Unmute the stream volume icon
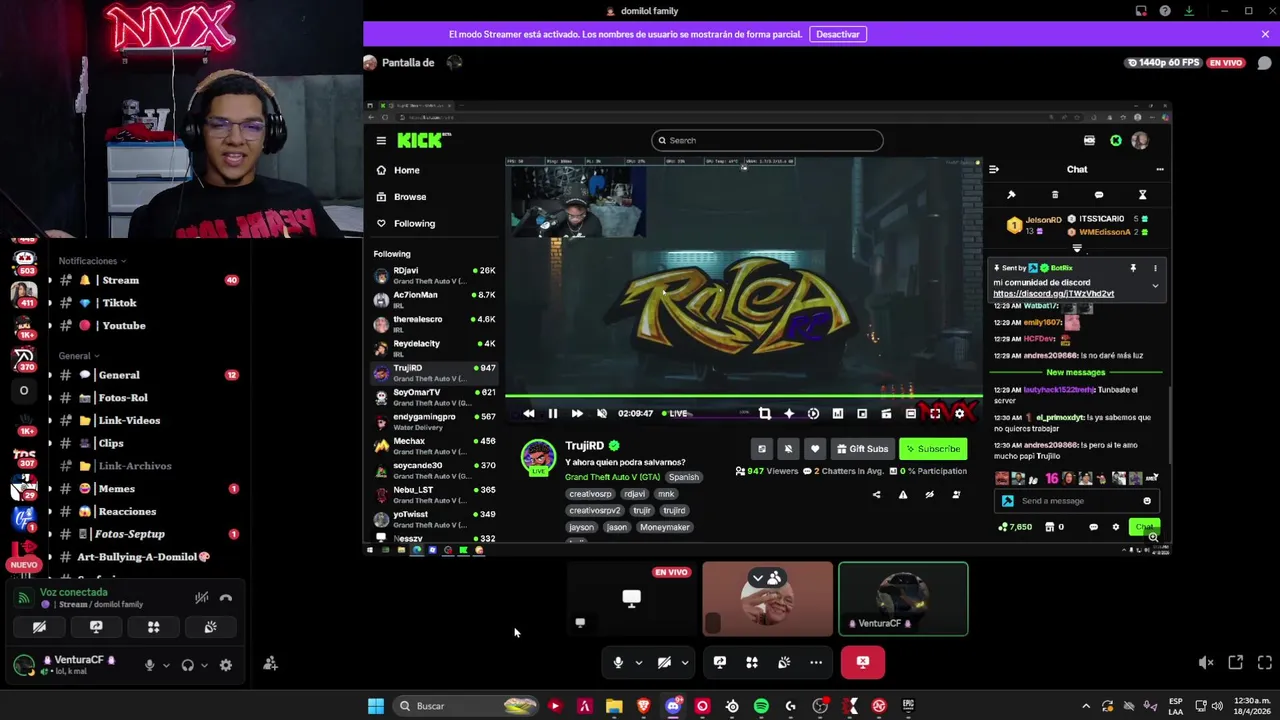The image size is (1280, 720). point(1206,662)
